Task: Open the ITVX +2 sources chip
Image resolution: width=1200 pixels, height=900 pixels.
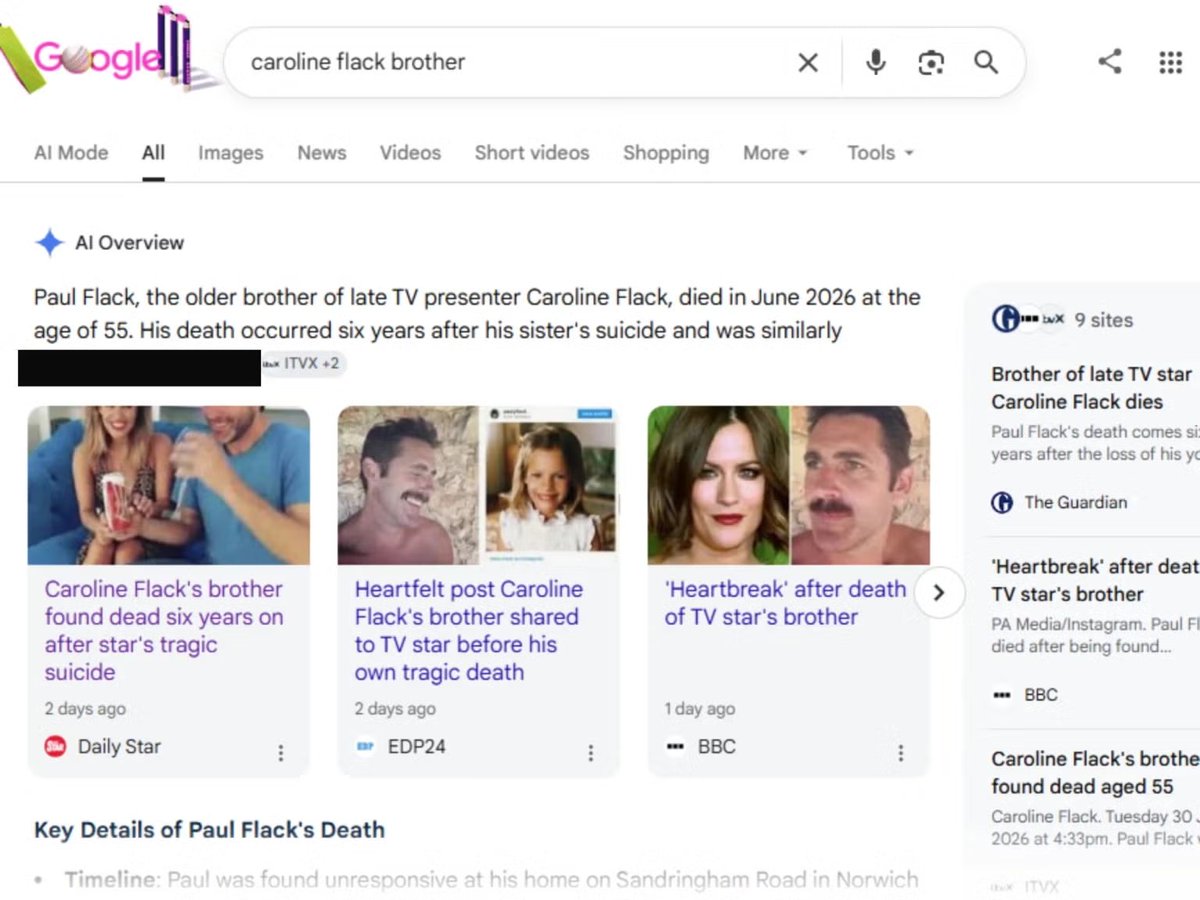Action: pos(304,364)
